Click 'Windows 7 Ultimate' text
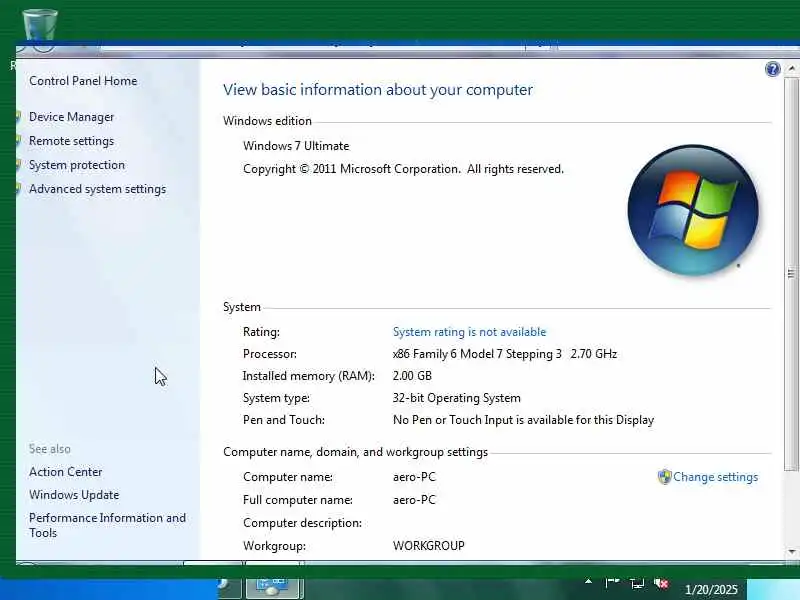The image size is (800, 600). (296, 146)
